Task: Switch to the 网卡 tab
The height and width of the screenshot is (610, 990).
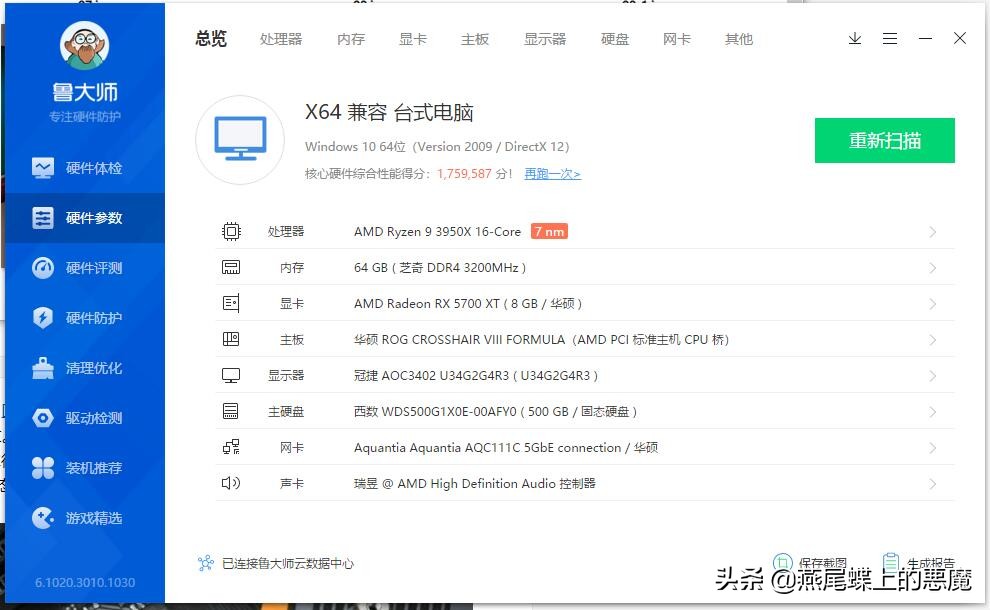Action: pos(677,39)
